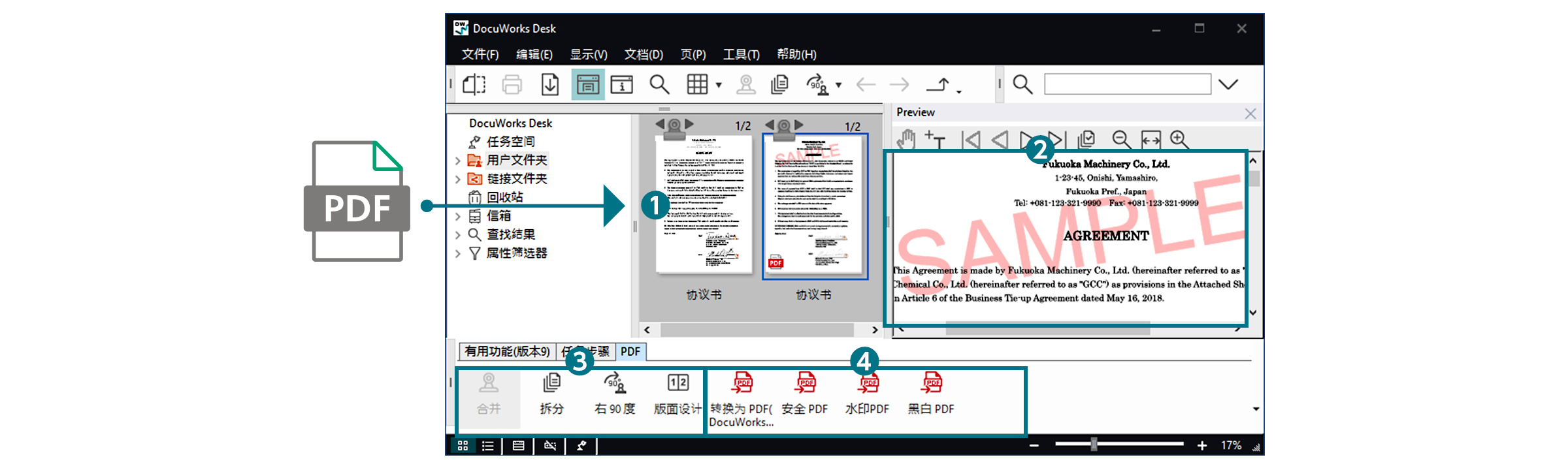Go to previous page on second thumbnail
This screenshot has width=1568, height=470.
(769, 124)
